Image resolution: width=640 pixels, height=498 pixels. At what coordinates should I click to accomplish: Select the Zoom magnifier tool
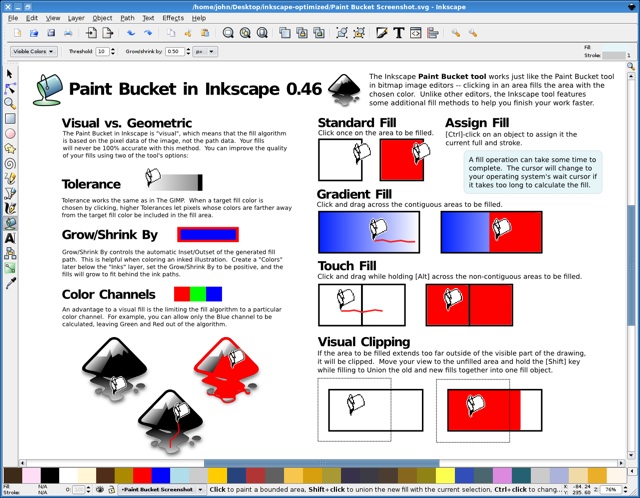coord(10,103)
